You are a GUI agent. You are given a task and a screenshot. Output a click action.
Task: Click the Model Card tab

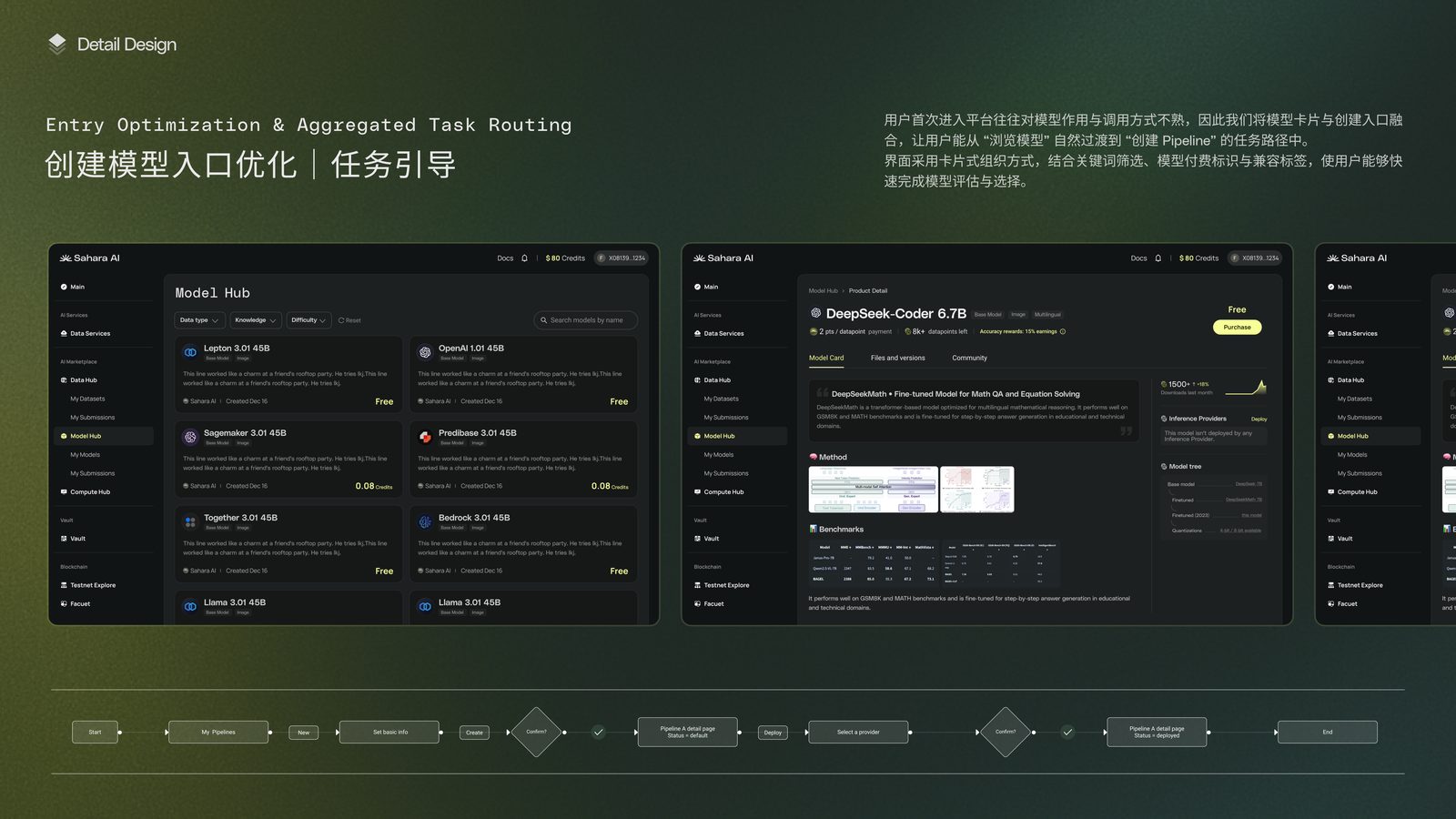point(826,359)
